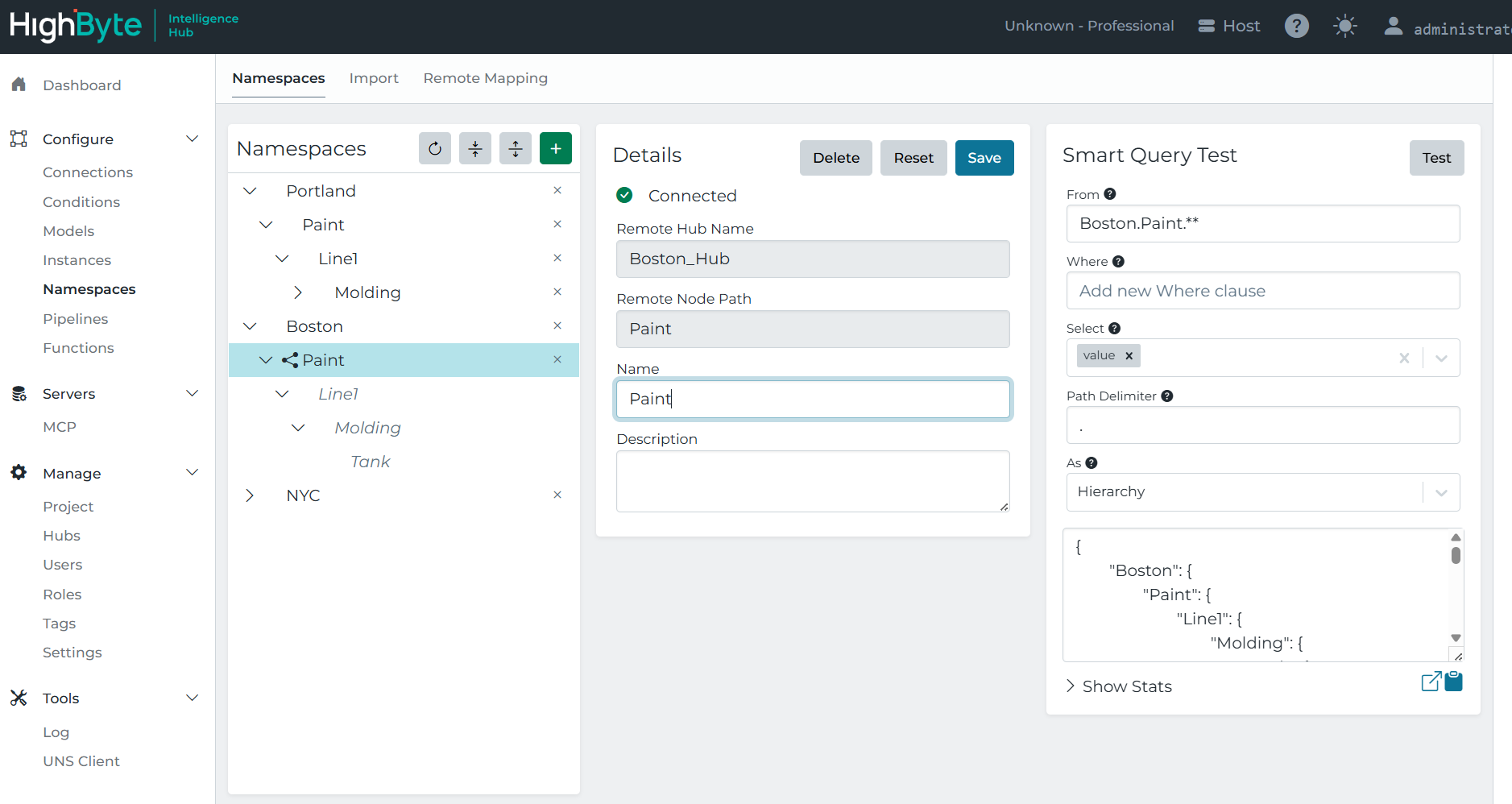This screenshot has height=804, width=1512.
Task: Expand the Show Stats section
Action: (x=1119, y=686)
